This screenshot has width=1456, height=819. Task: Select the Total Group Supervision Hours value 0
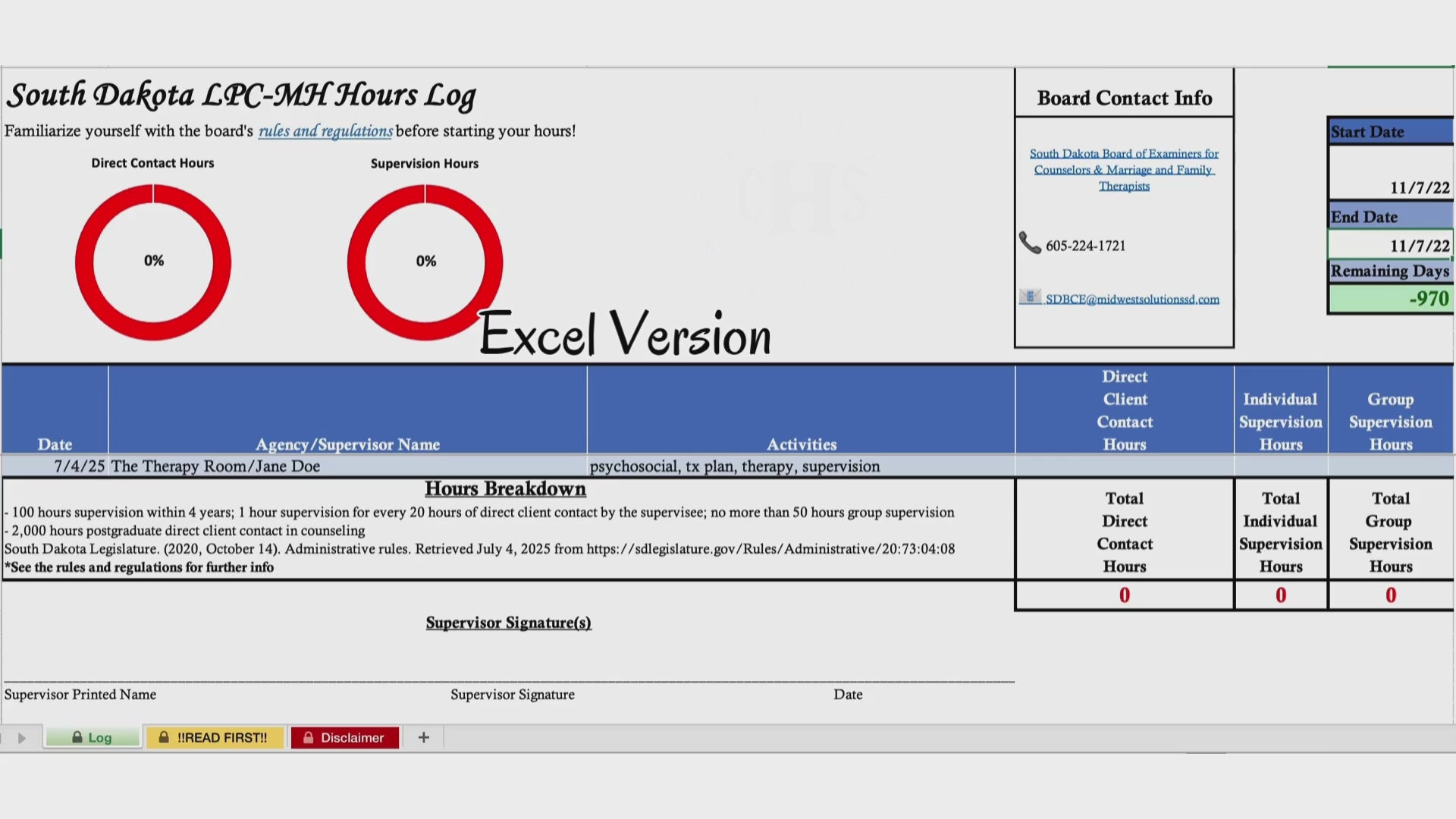point(1391,595)
